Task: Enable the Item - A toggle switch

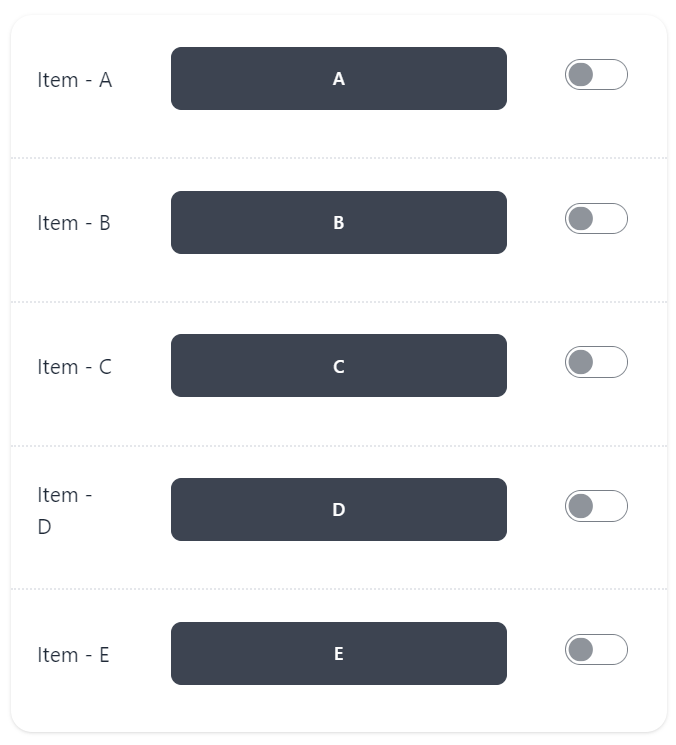Action: pyautogui.click(x=596, y=75)
